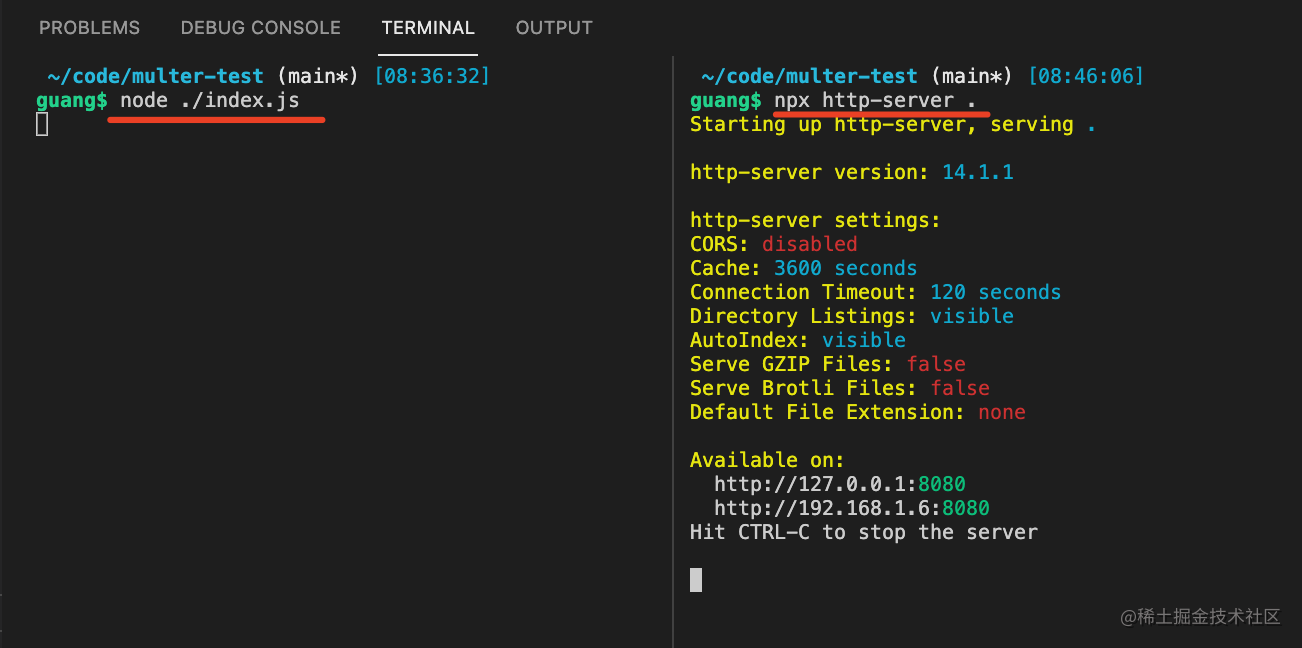Image resolution: width=1302 pixels, height=648 pixels.
Task: Click the [08:46:06] timestamp
Action: click(x=1085, y=76)
